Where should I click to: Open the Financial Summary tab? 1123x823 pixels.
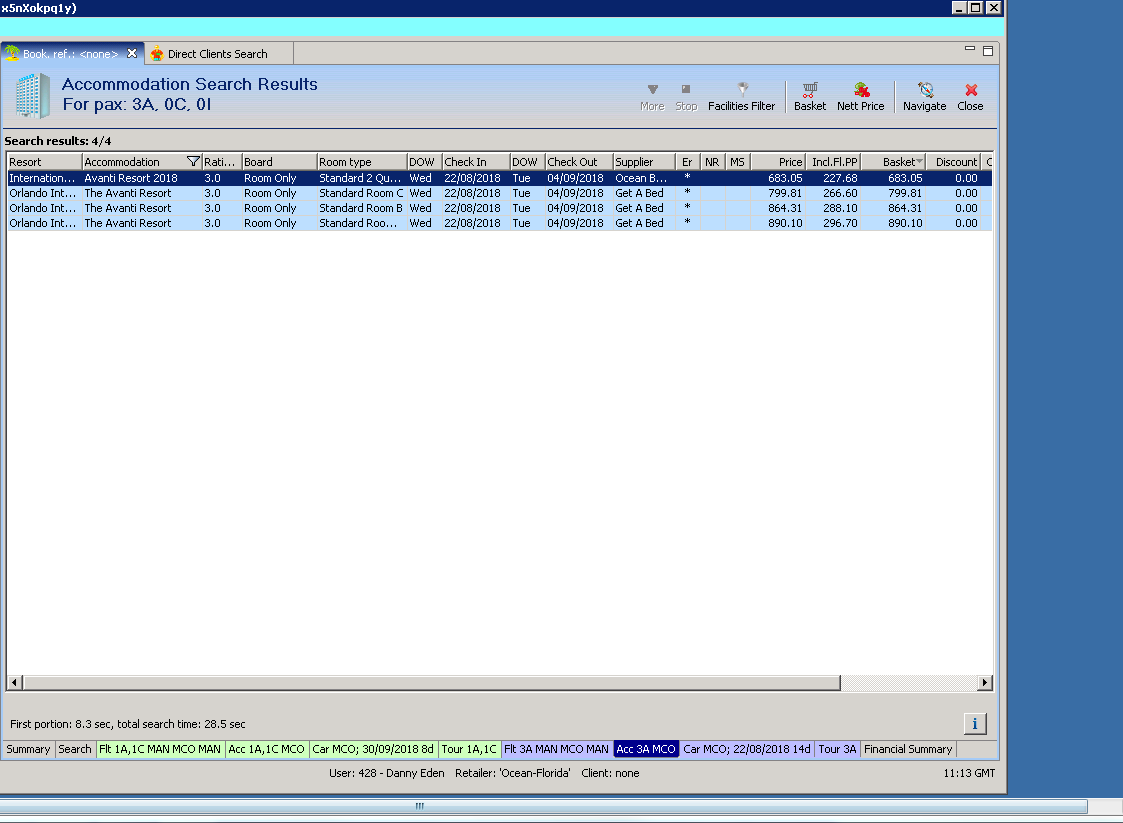click(907, 749)
